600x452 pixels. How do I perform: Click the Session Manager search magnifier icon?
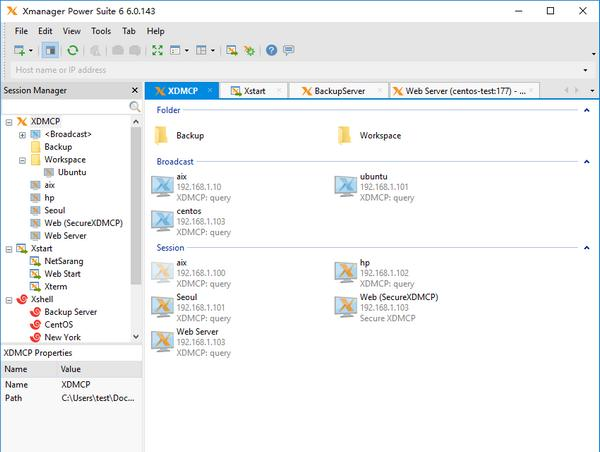[x=134, y=106]
